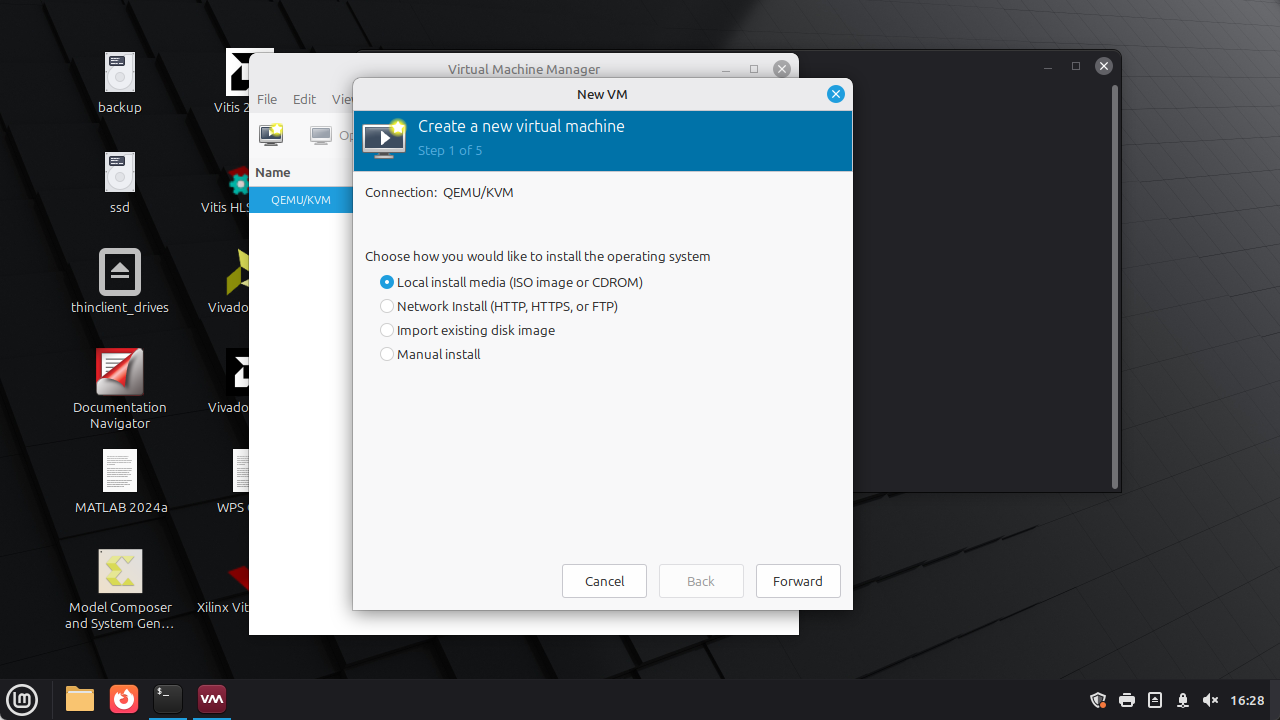Open the ssd drive desktop icon
The width and height of the screenshot is (1280, 720).
pyautogui.click(x=120, y=173)
